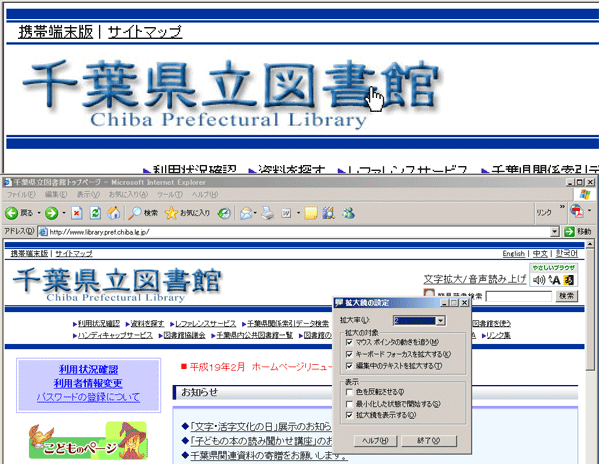599x464 pixels.
Task: Open the English language link
Action: 514,254
